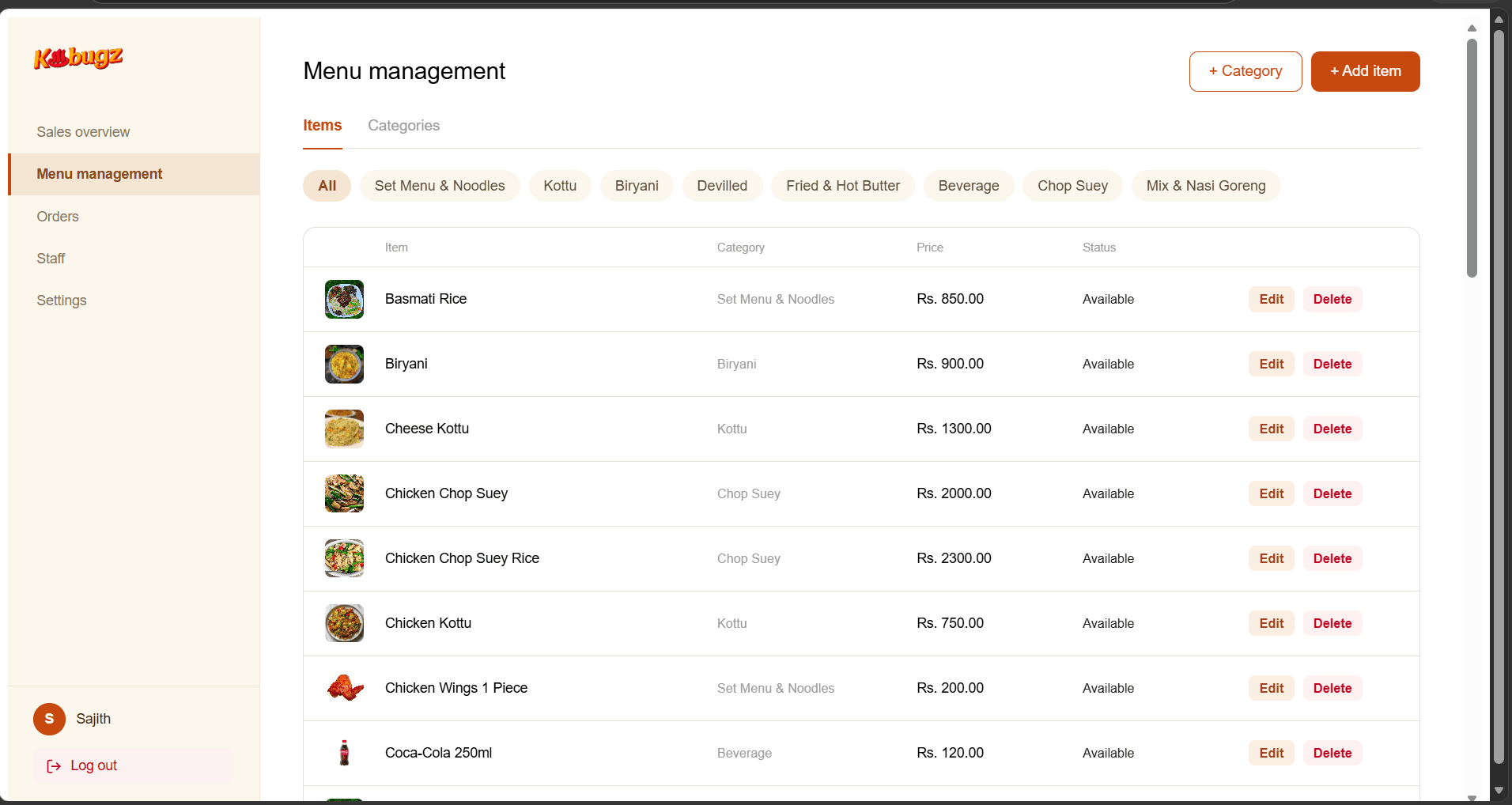The width and height of the screenshot is (1512, 805).
Task: Edit the Cheese Kottu item
Action: click(1272, 429)
